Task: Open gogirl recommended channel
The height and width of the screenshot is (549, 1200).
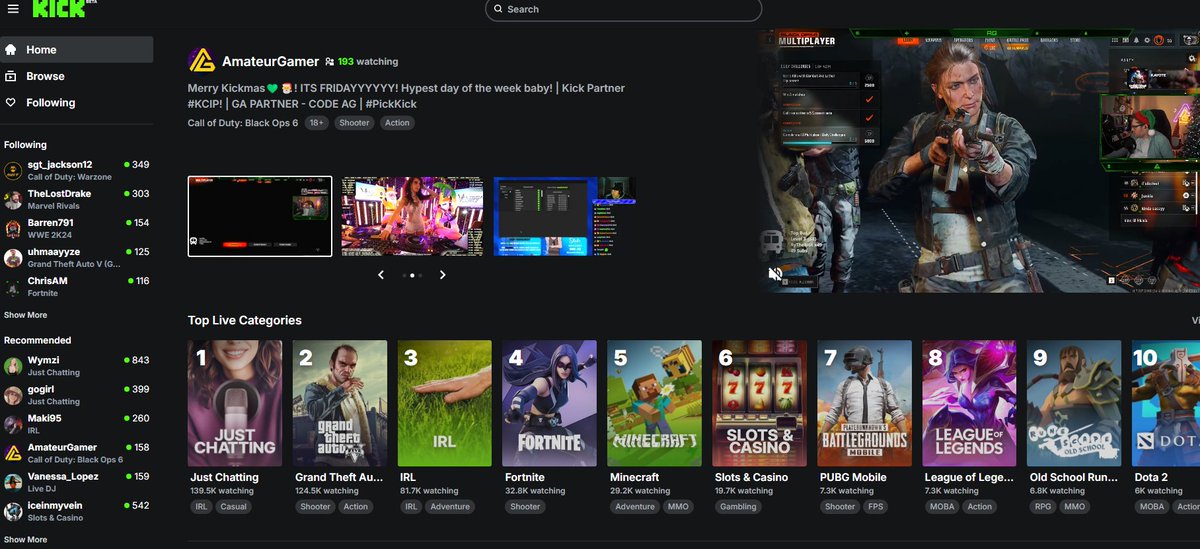Action: coord(77,395)
